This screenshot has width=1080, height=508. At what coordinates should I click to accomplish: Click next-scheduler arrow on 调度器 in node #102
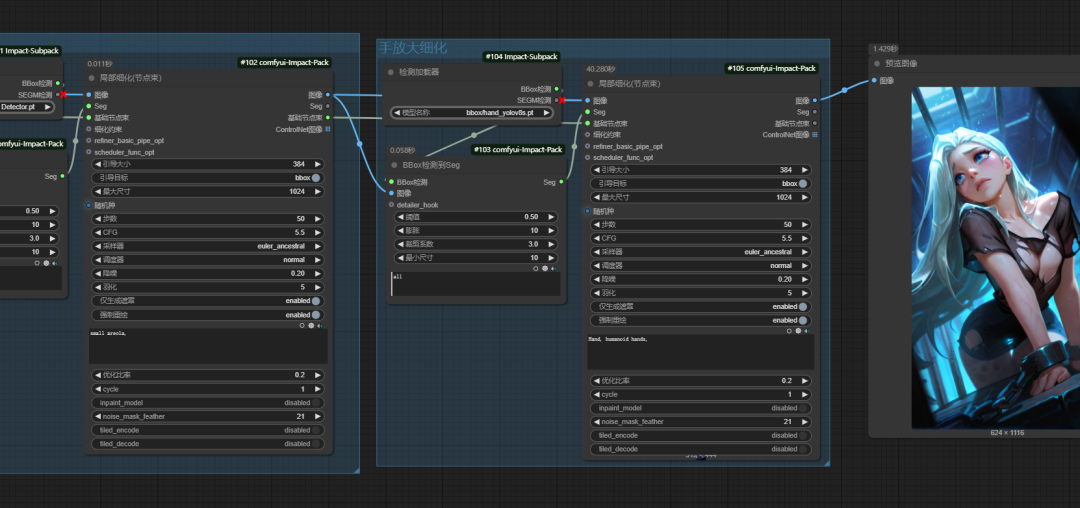(318, 260)
